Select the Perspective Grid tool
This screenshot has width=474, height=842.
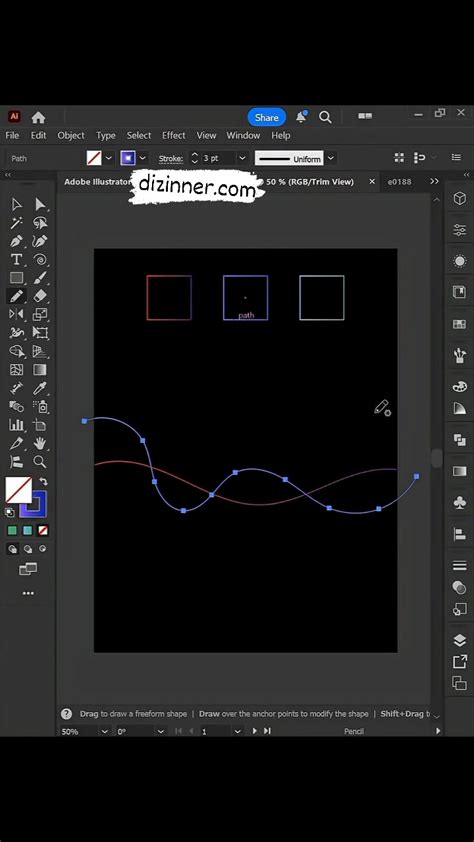click(40, 351)
